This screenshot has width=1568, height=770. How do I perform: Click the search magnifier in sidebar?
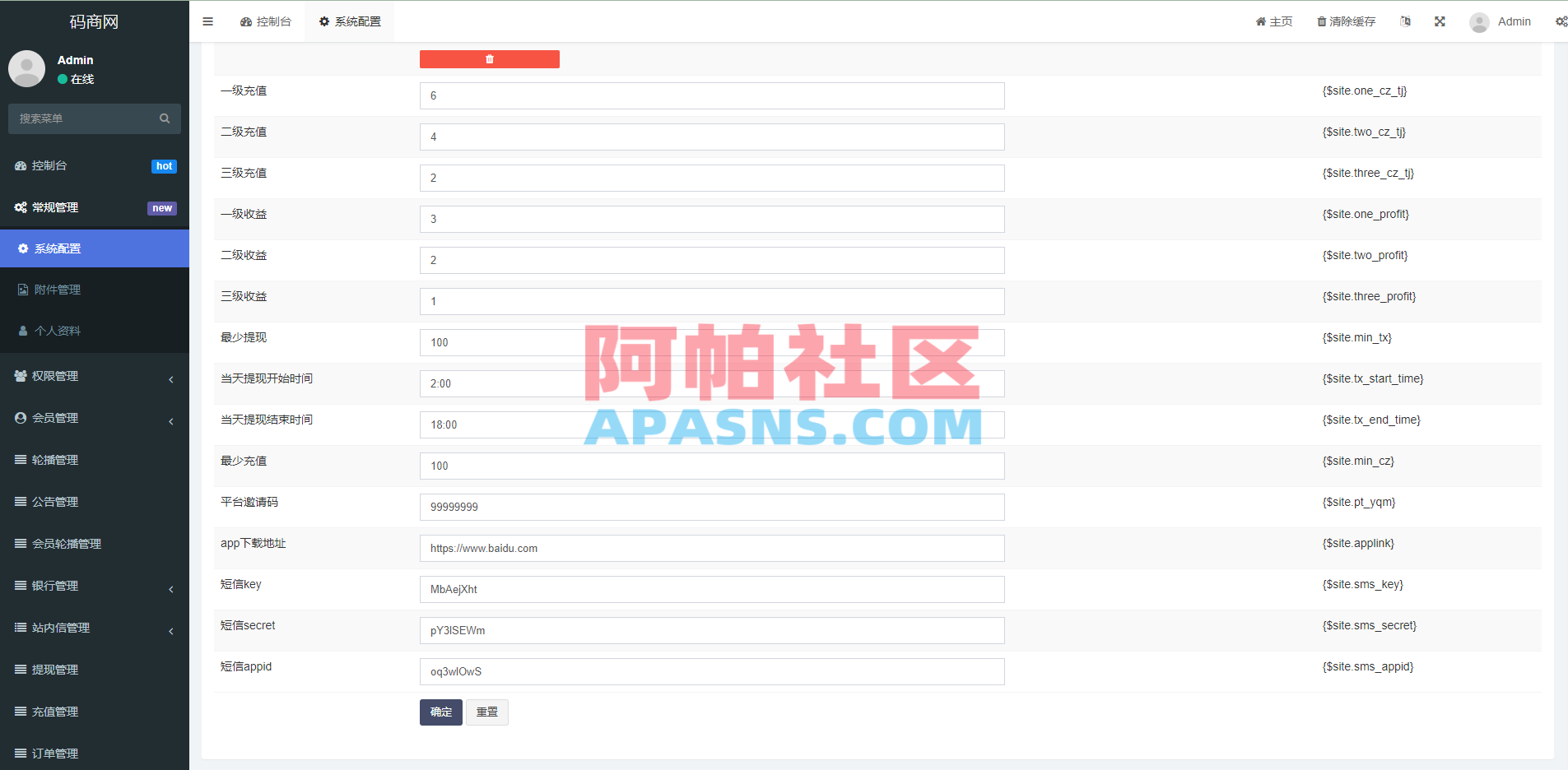tap(165, 118)
